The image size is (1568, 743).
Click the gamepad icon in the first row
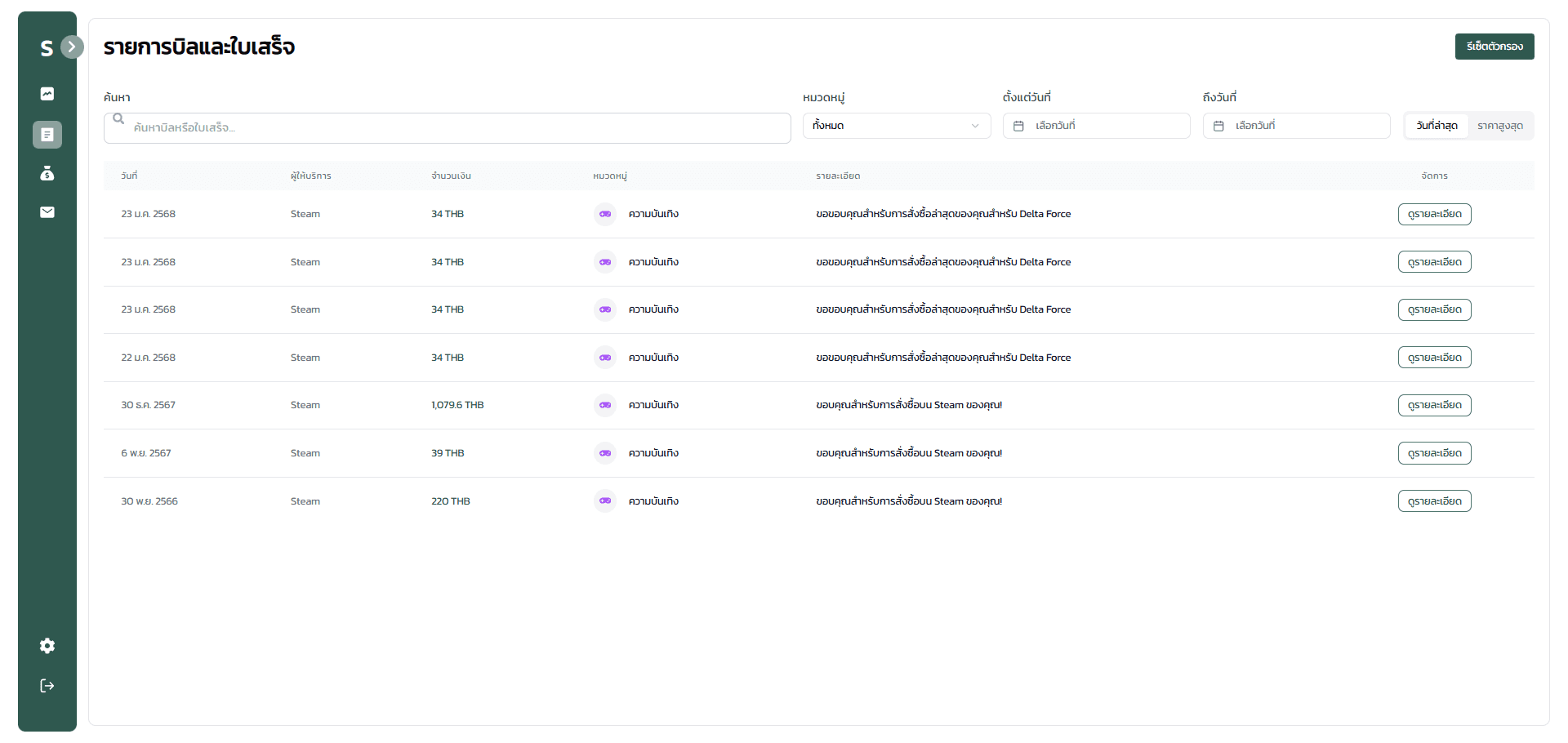click(x=605, y=214)
